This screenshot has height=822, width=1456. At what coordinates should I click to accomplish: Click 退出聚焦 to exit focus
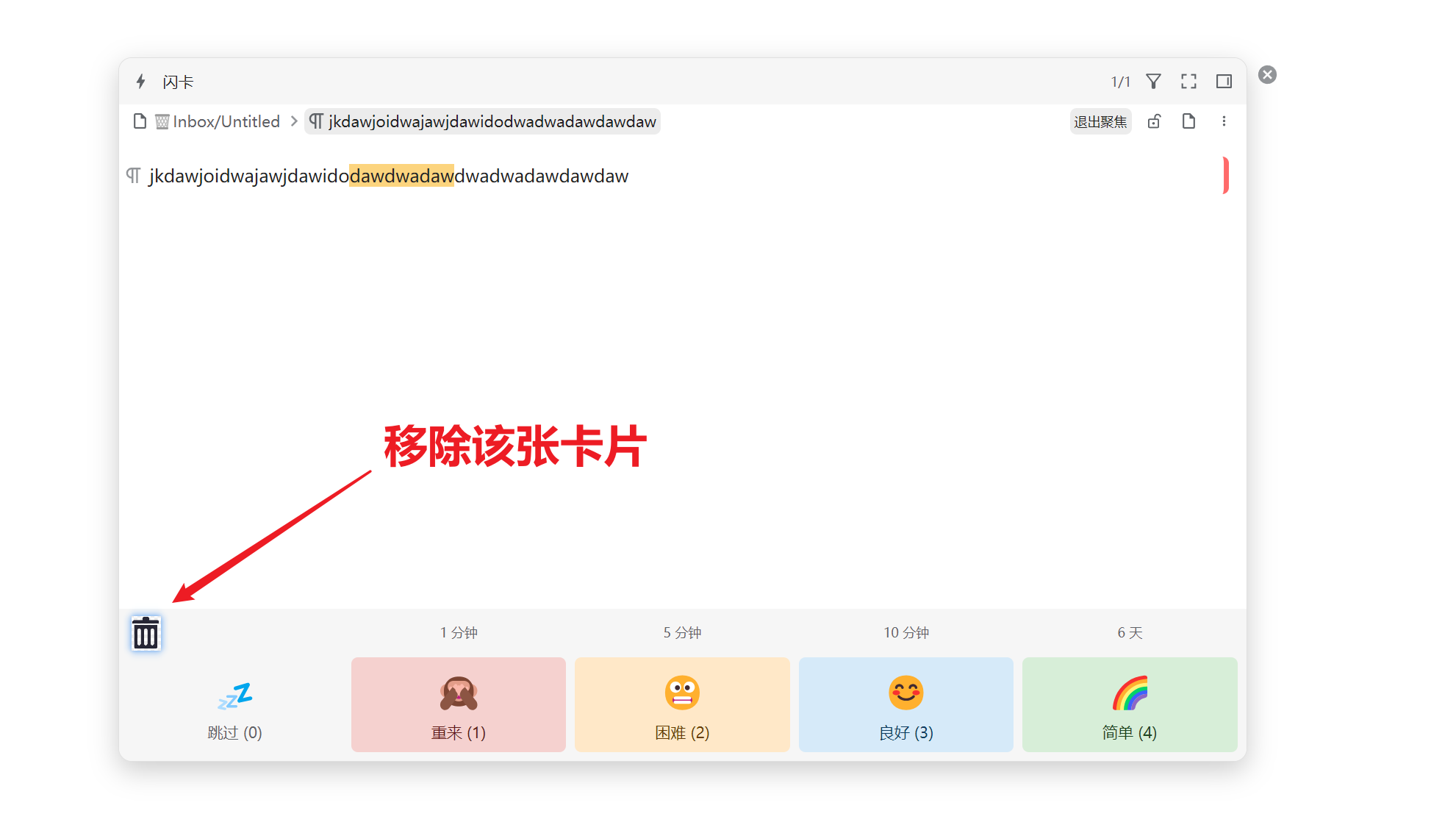point(1100,121)
